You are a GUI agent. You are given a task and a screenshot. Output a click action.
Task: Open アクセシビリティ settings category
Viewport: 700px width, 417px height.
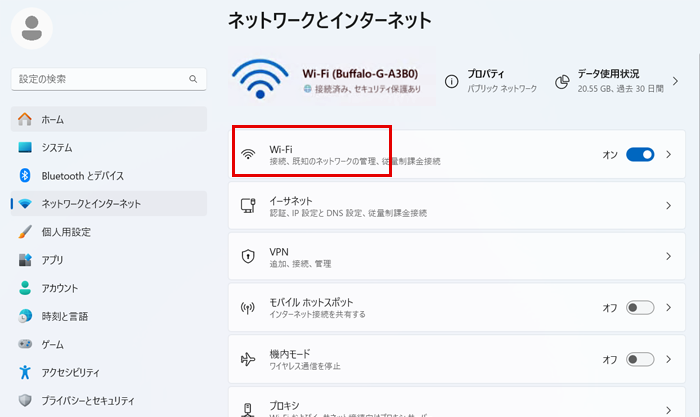pyautogui.click(x=109, y=372)
